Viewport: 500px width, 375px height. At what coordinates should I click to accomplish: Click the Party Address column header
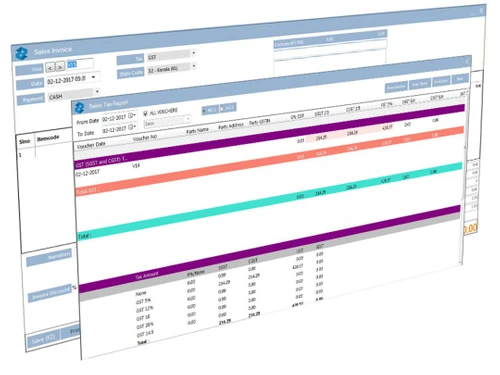click(x=231, y=126)
